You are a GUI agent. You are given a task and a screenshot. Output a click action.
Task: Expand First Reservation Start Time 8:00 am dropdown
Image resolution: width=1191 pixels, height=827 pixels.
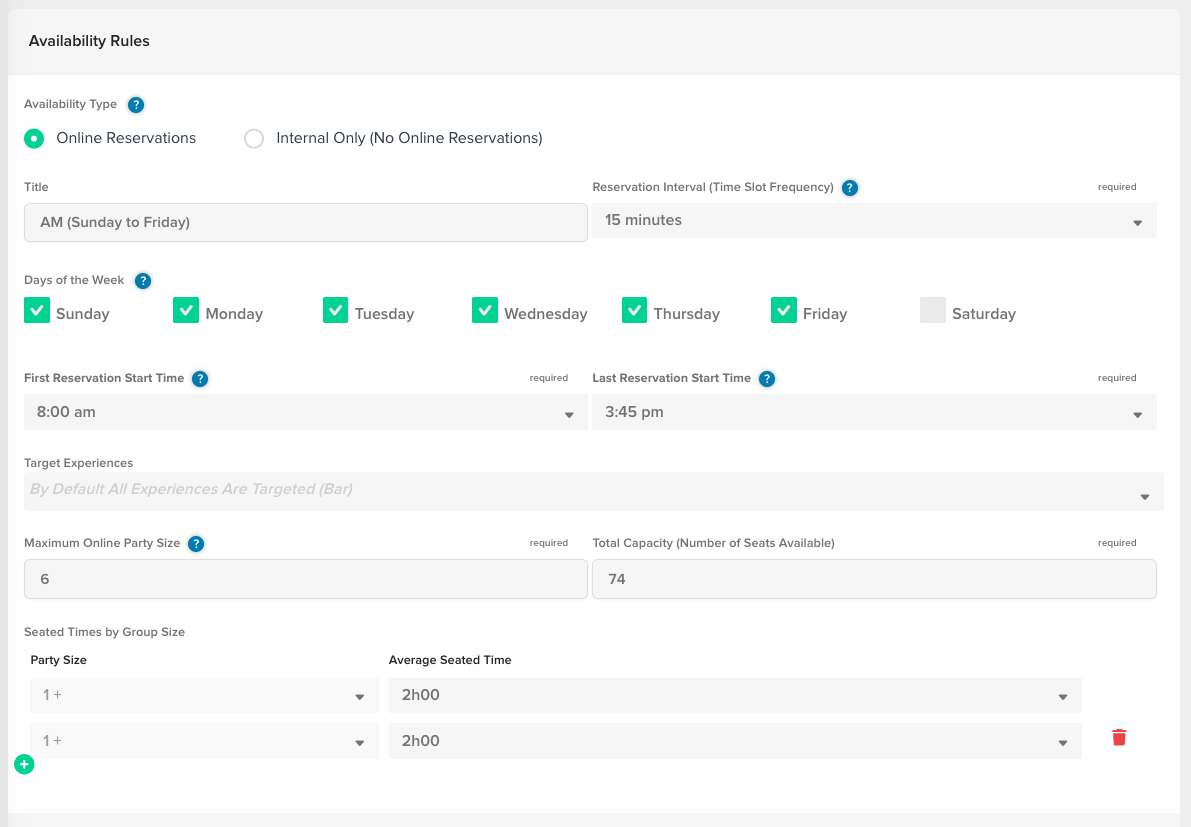[305, 412]
